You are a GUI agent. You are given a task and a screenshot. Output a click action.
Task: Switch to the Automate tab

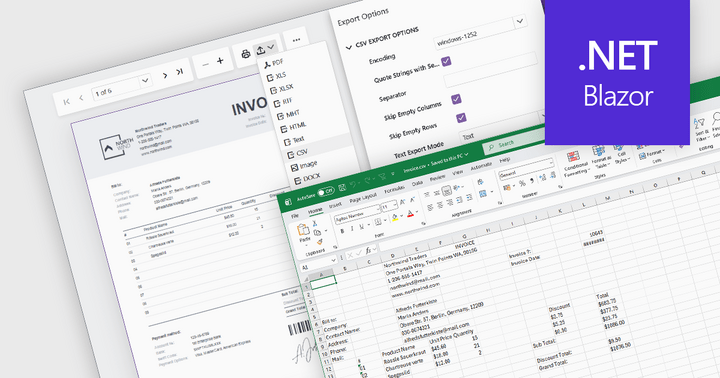[481, 166]
